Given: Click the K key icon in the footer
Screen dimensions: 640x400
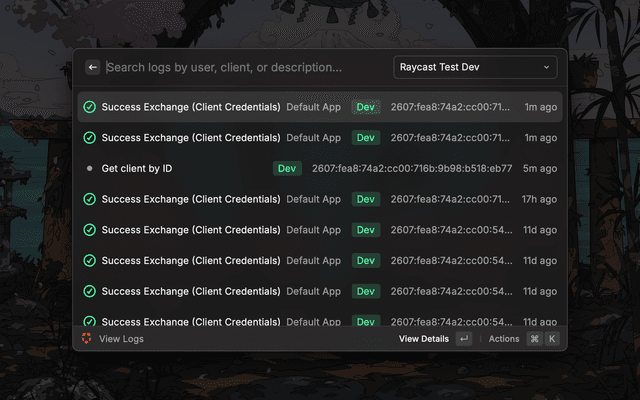Looking at the screenshot, I should pyautogui.click(x=551, y=339).
